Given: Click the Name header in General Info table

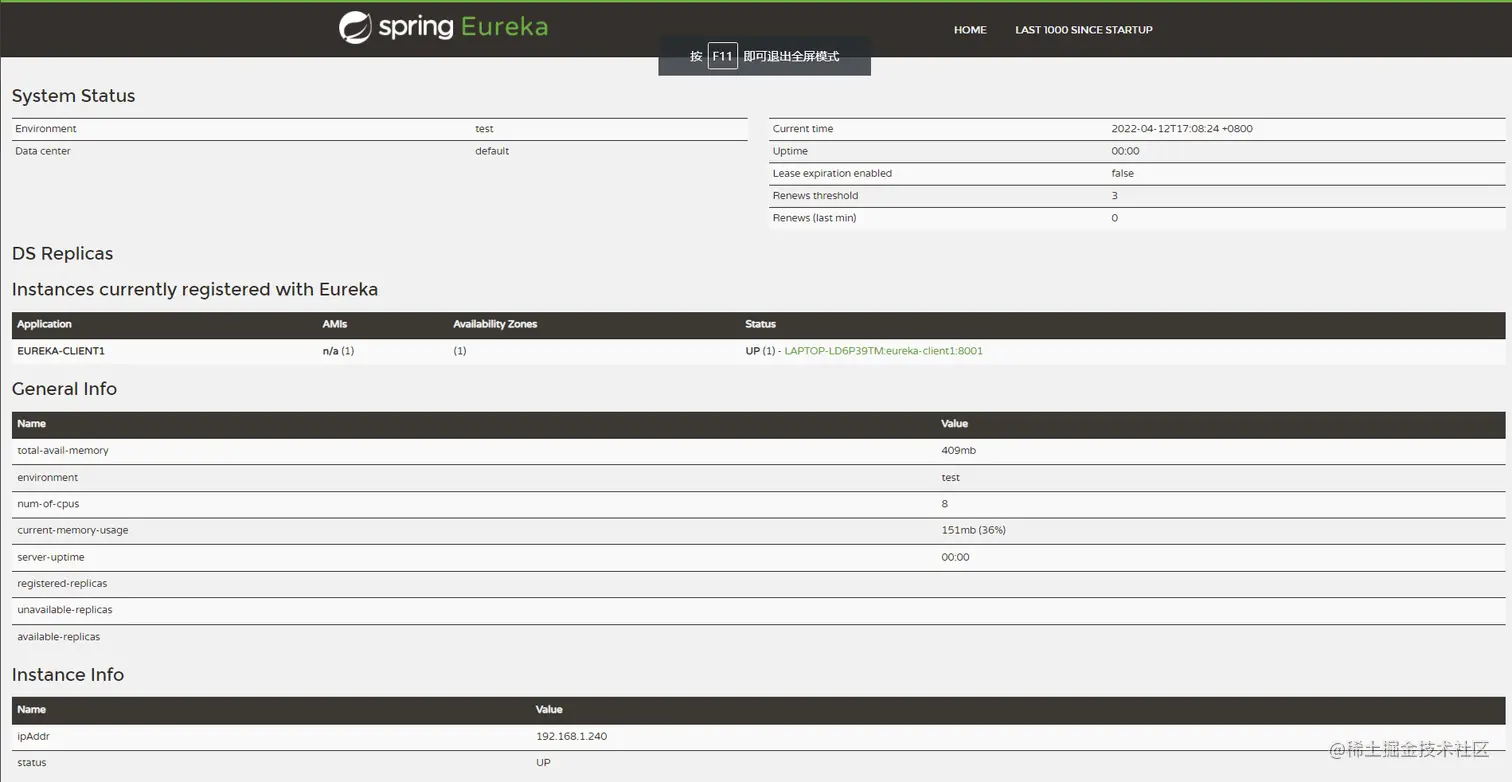Looking at the screenshot, I should pos(32,424).
